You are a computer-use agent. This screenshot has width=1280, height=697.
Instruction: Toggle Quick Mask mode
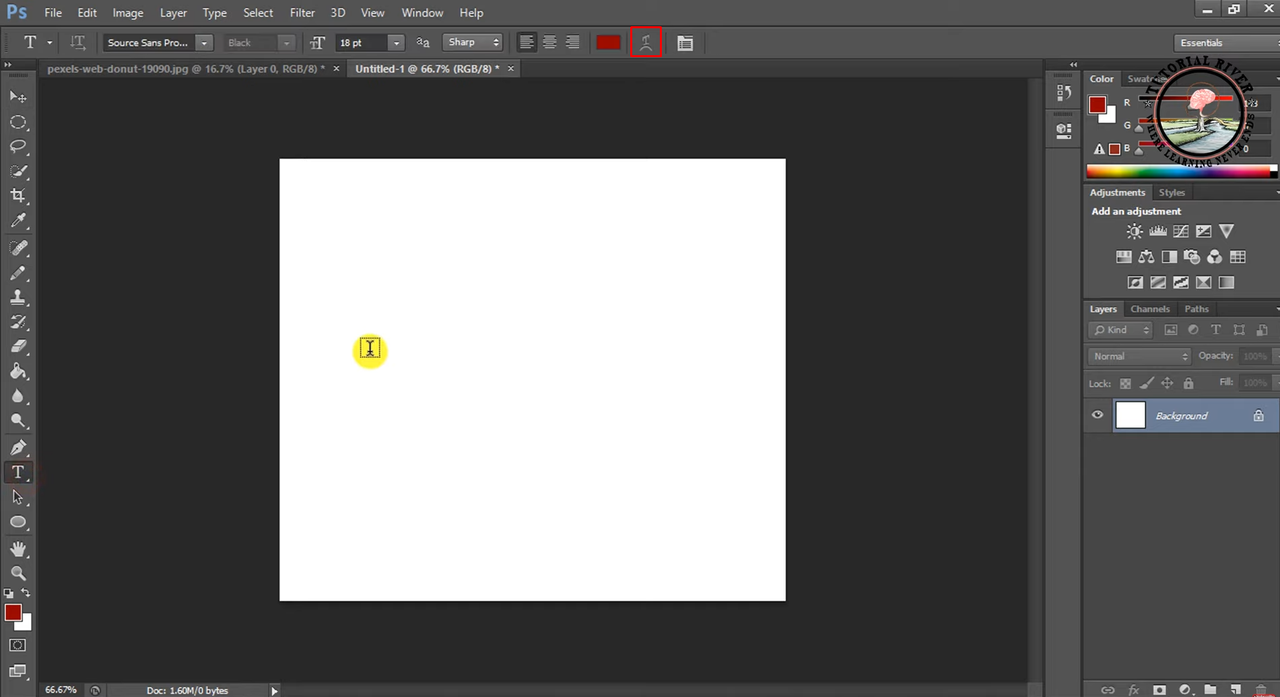tap(18, 646)
